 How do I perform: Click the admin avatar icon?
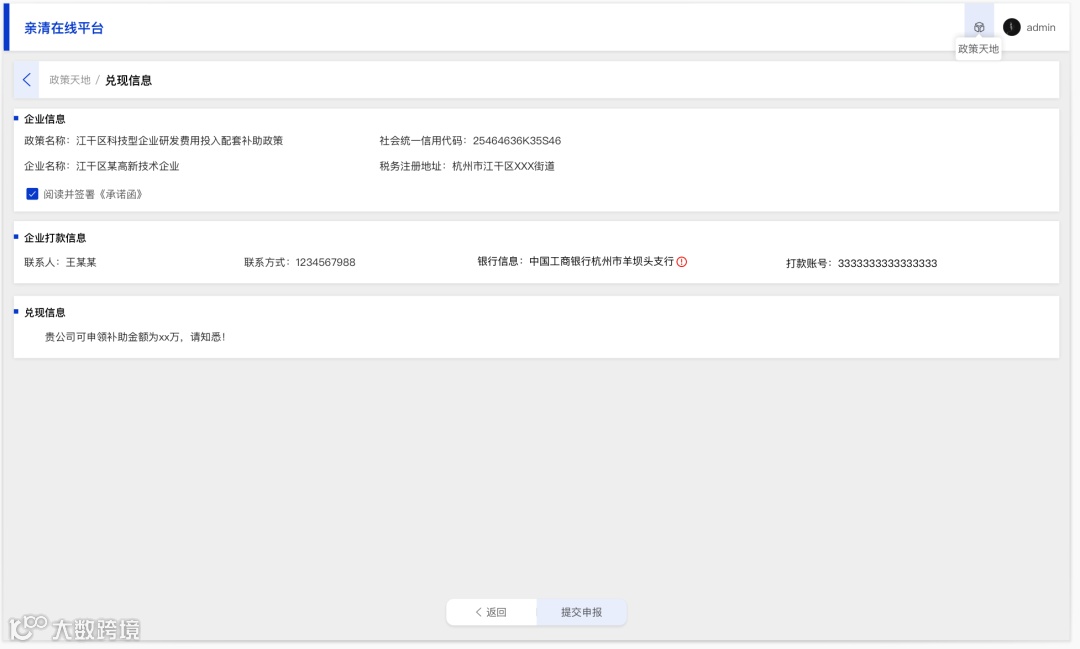point(1011,27)
